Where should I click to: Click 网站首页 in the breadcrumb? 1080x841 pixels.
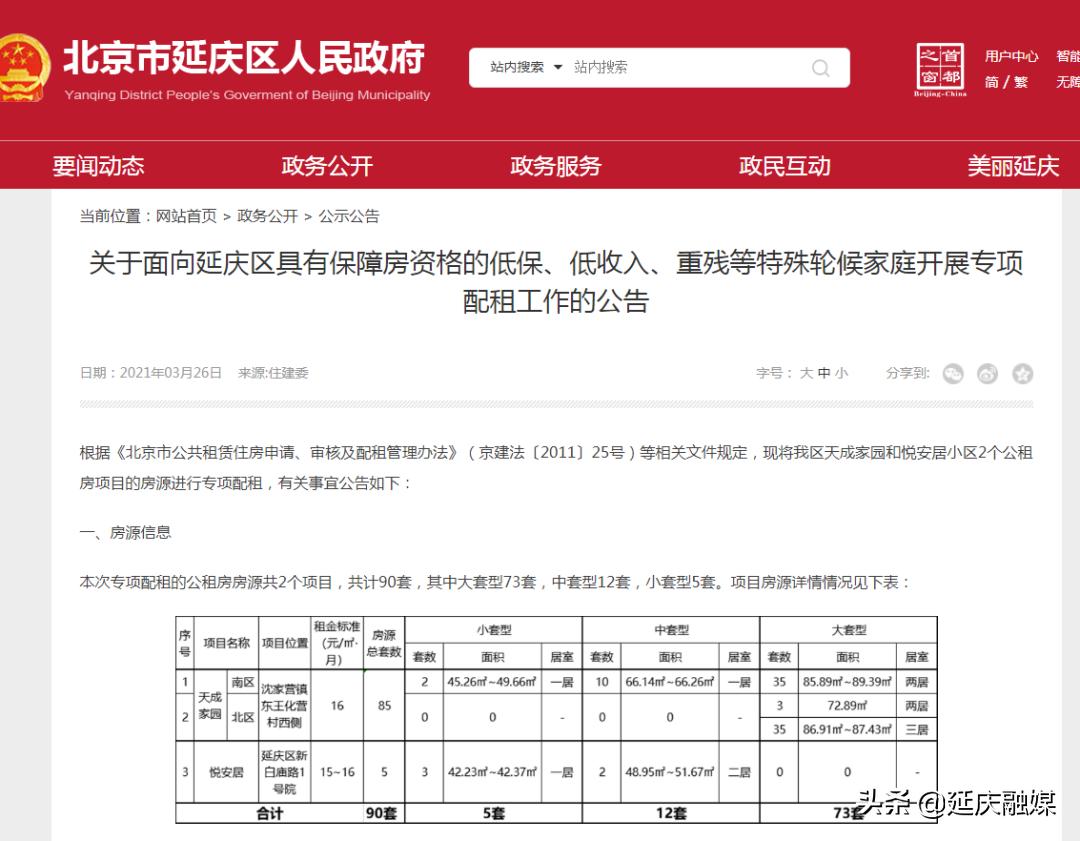pyautogui.click(x=186, y=216)
